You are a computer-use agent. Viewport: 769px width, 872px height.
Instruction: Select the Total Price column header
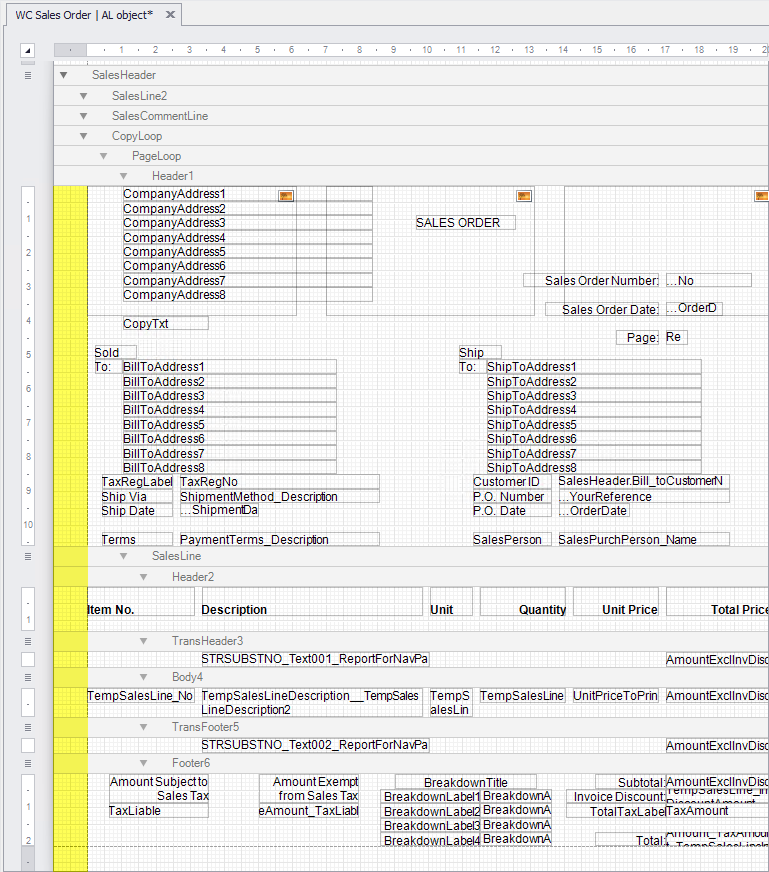click(717, 602)
